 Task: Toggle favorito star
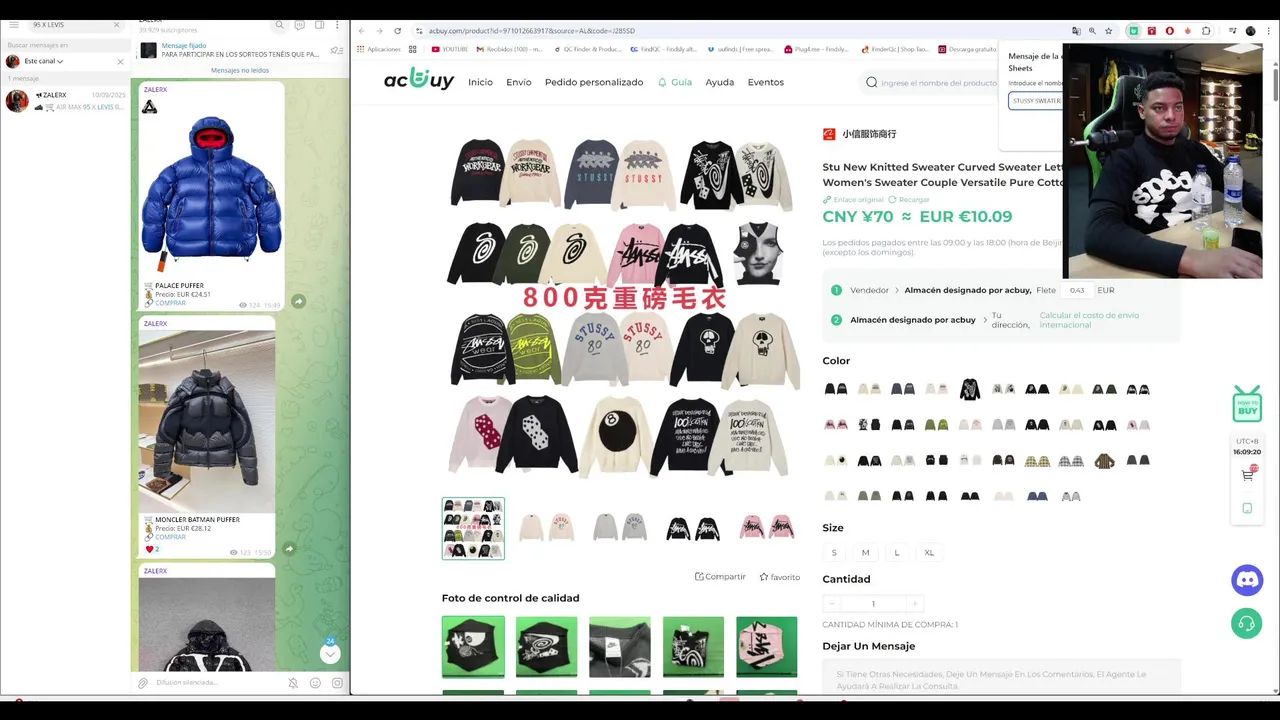click(779, 577)
